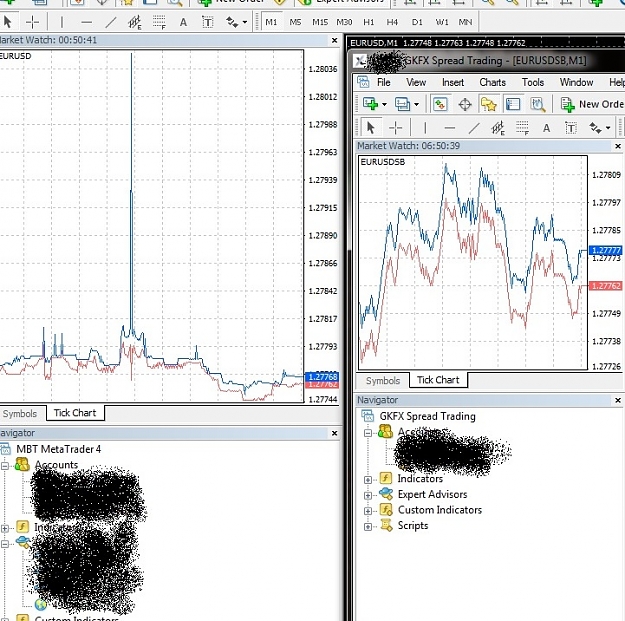Open Tick Chart tab in MBT Market Watch
This screenshot has width=625, height=621.
(x=75, y=413)
